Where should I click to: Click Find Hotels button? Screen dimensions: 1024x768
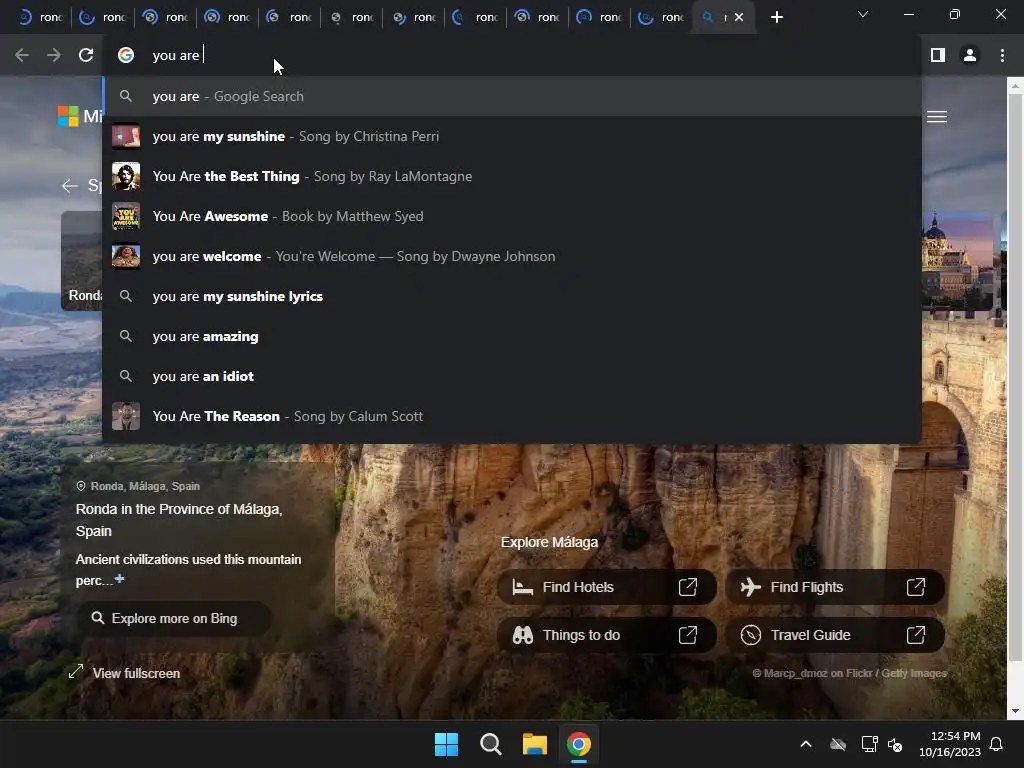click(606, 587)
